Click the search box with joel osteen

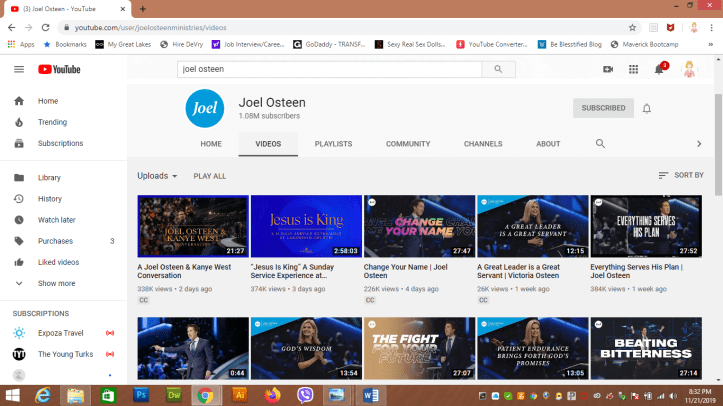point(329,69)
